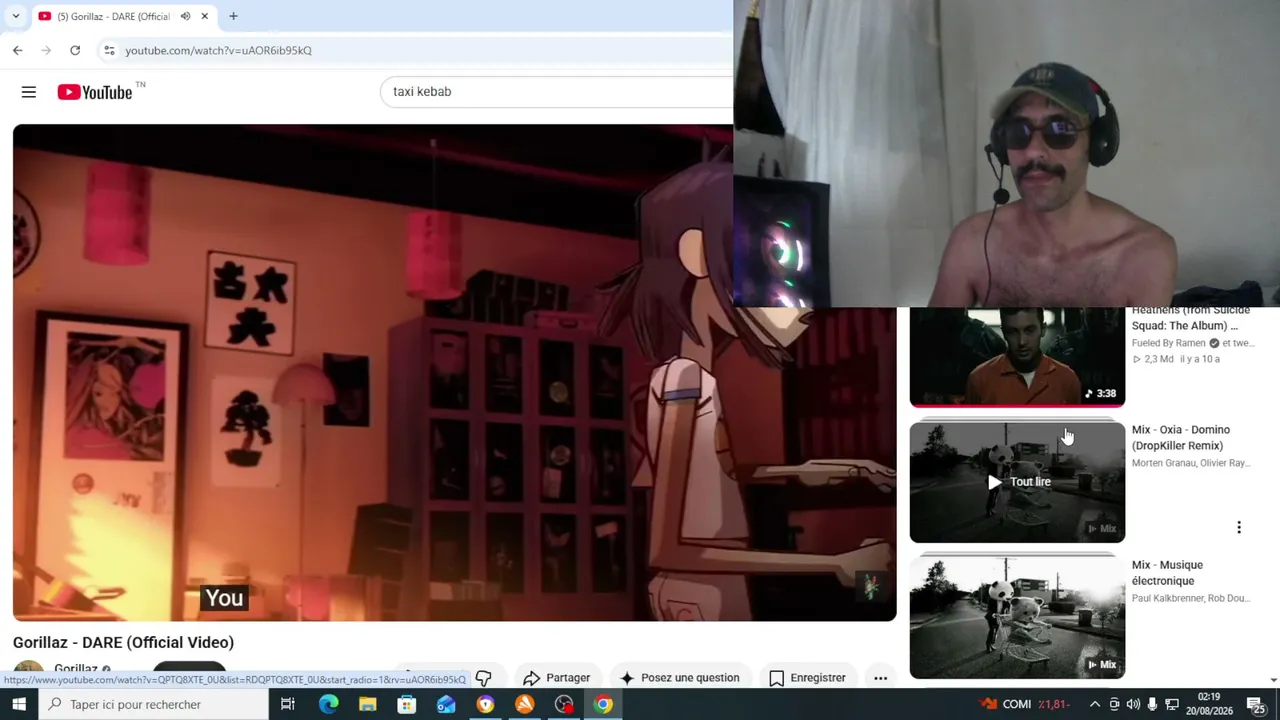Mute the tab via its speaker icon

pyautogui.click(x=185, y=16)
